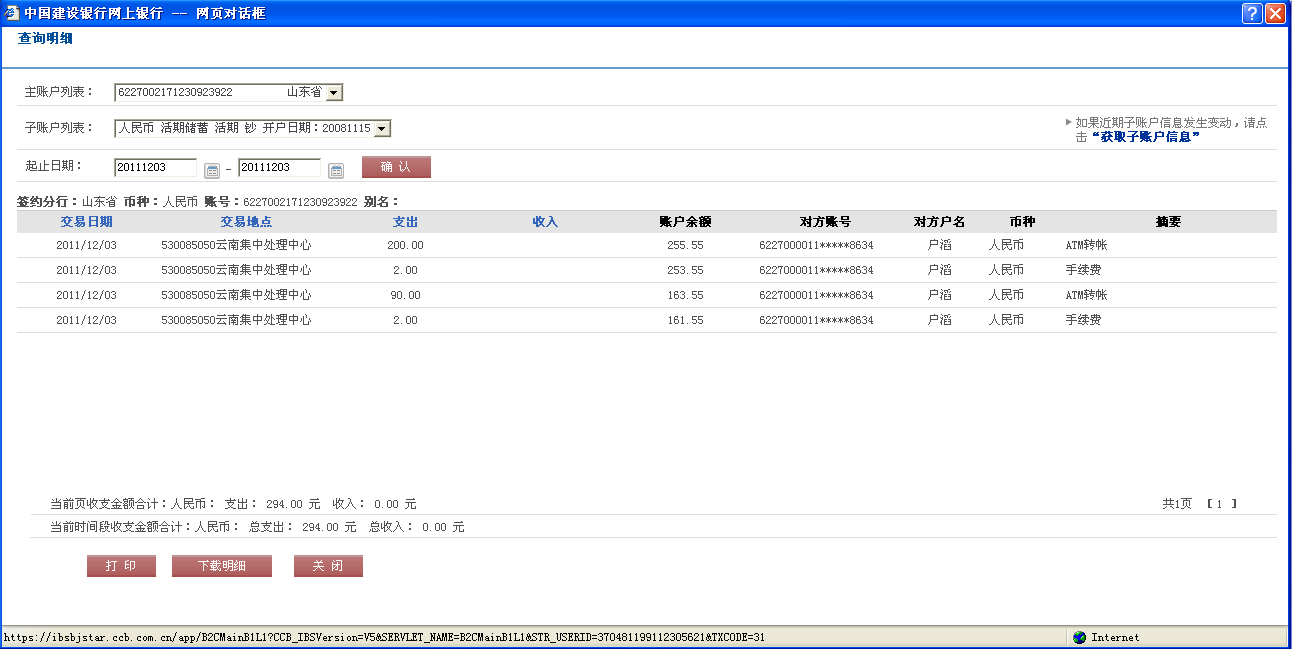This screenshot has height=649, width=1292.
Task: Click the 下载明细 download button
Action: coord(222,566)
